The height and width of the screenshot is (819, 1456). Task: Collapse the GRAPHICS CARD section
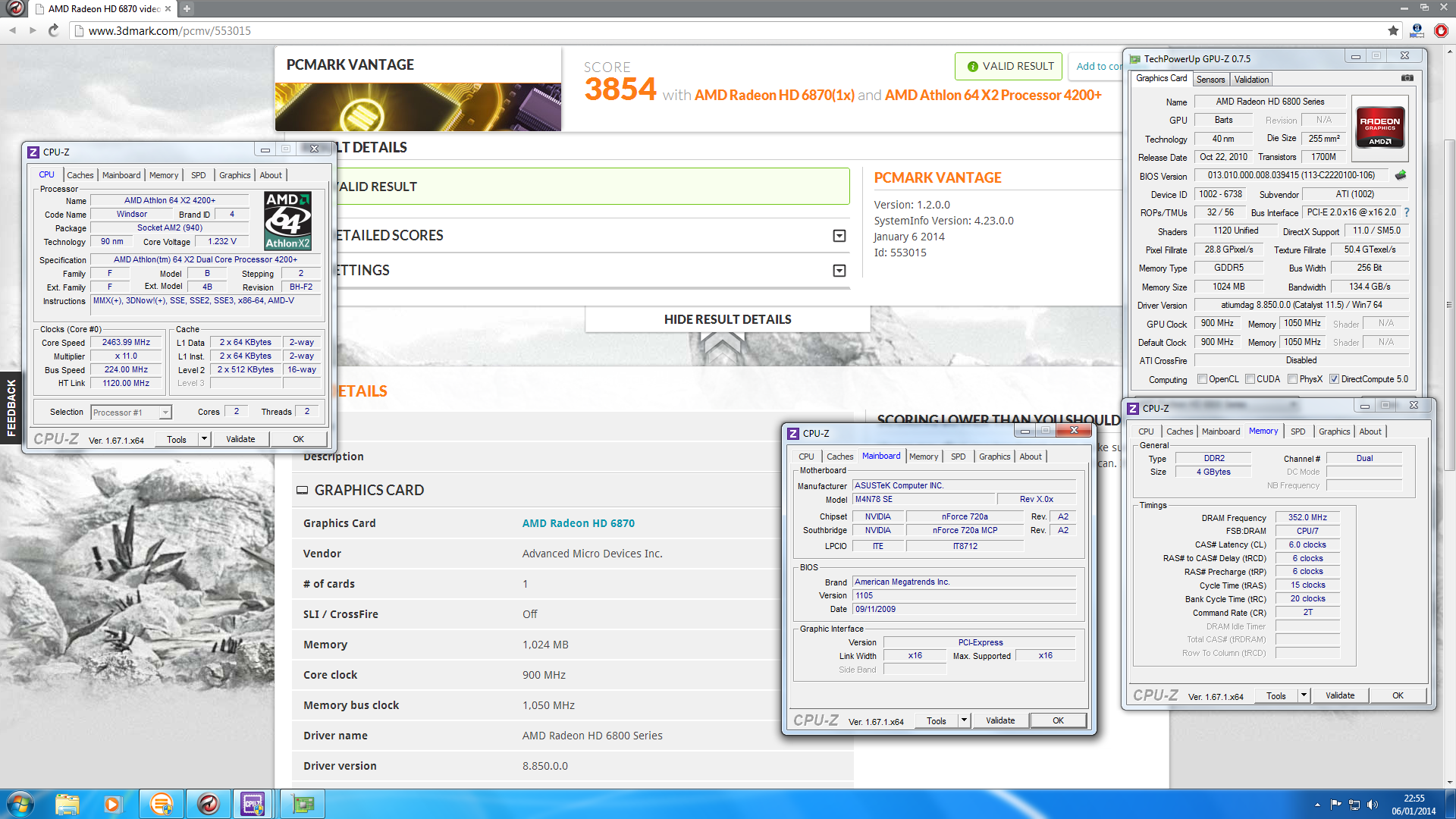coord(302,491)
